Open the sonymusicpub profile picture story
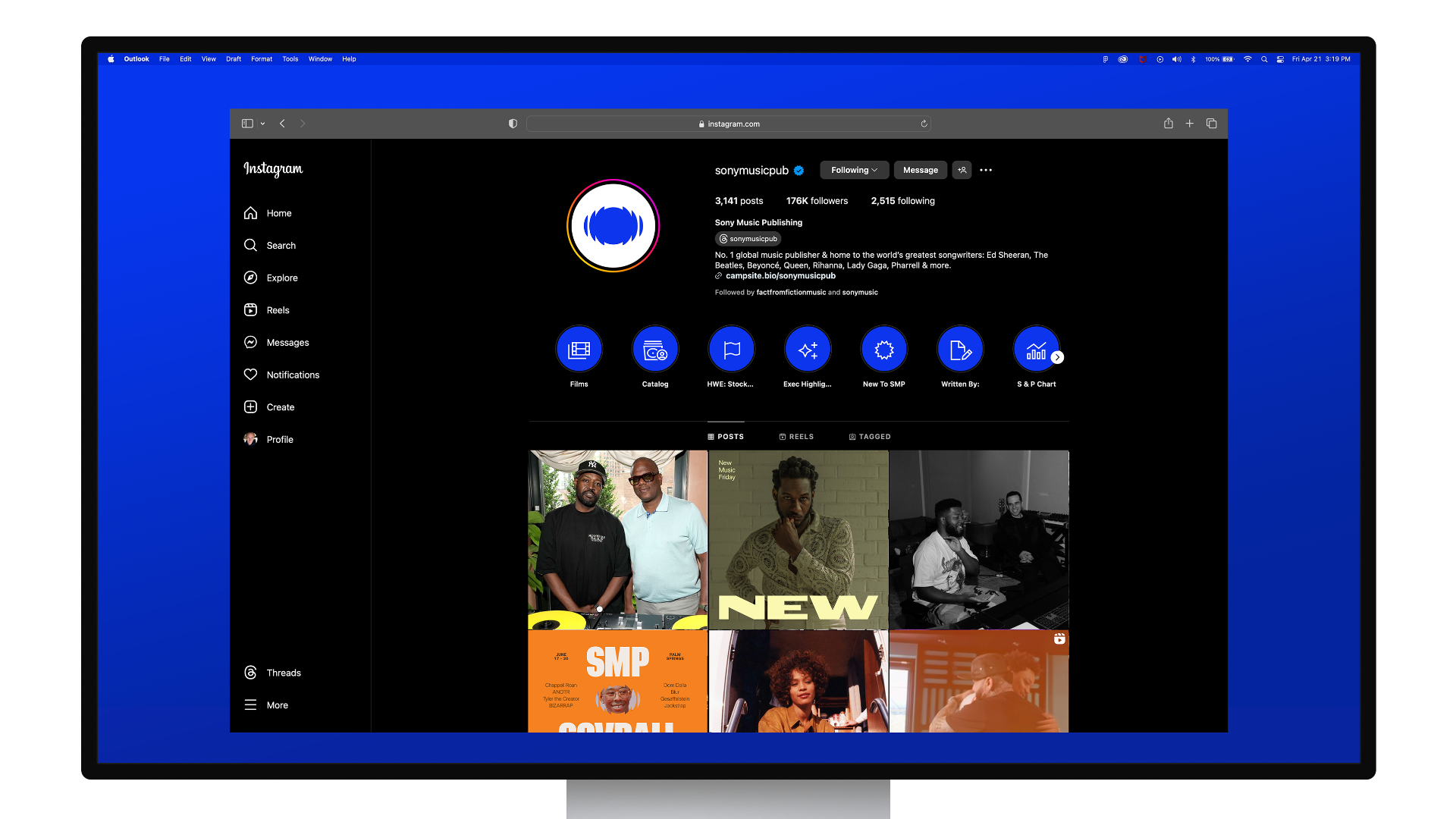 click(613, 226)
